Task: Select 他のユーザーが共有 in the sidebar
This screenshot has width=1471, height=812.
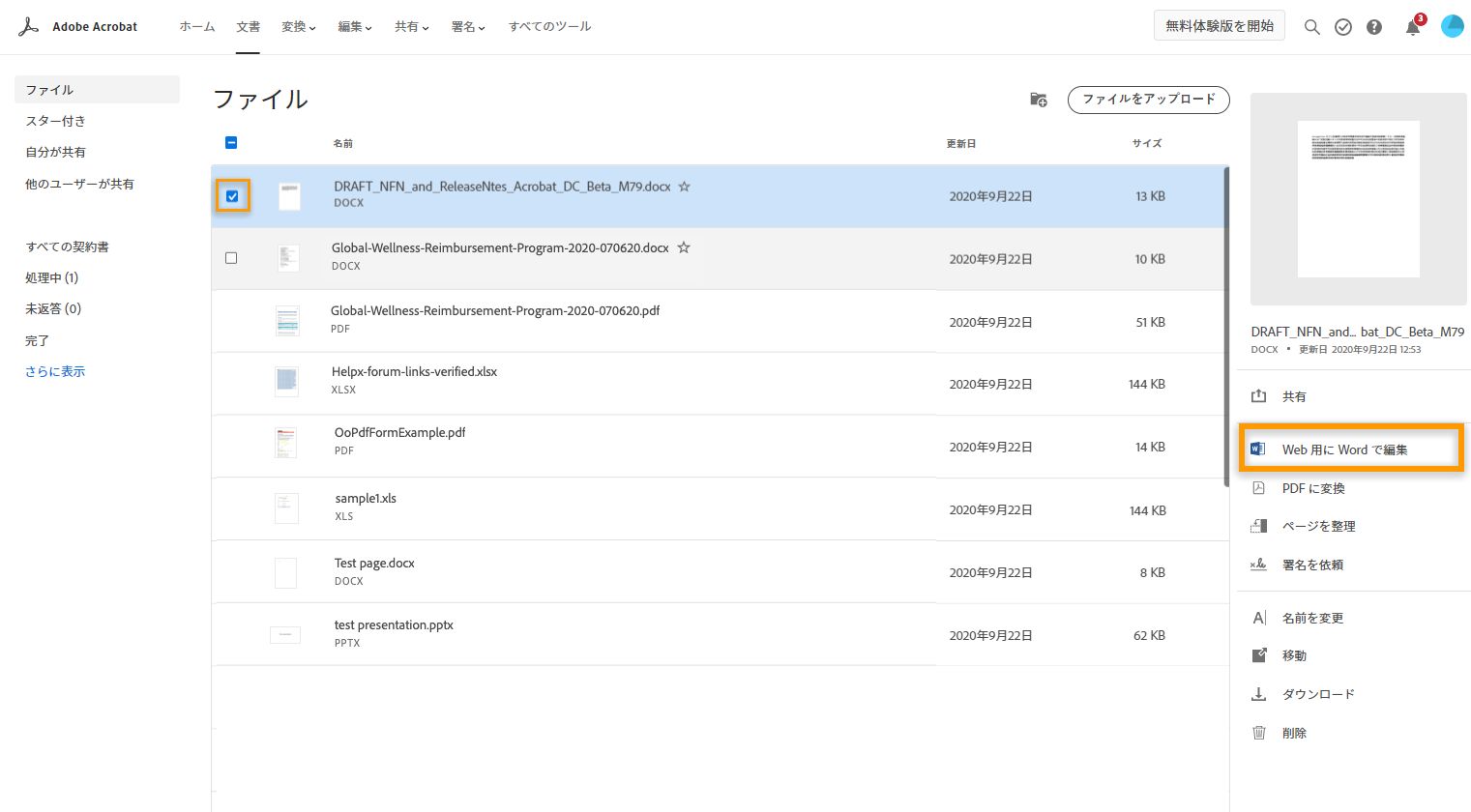Action: coord(80,184)
